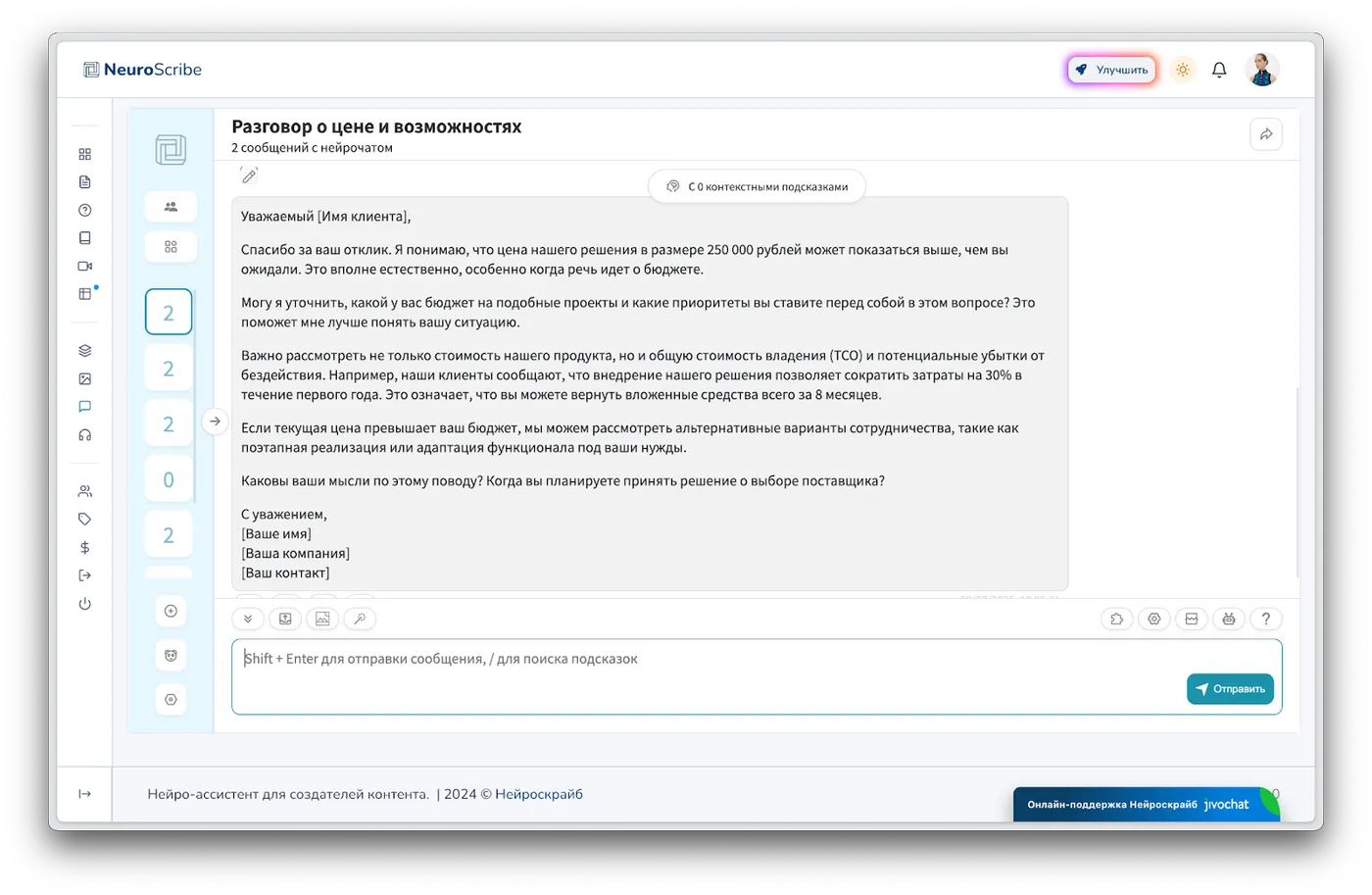The width and height of the screenshot is (1372, 895).
Task: Click the picture icon above the message box
Action: click(322, 619)
